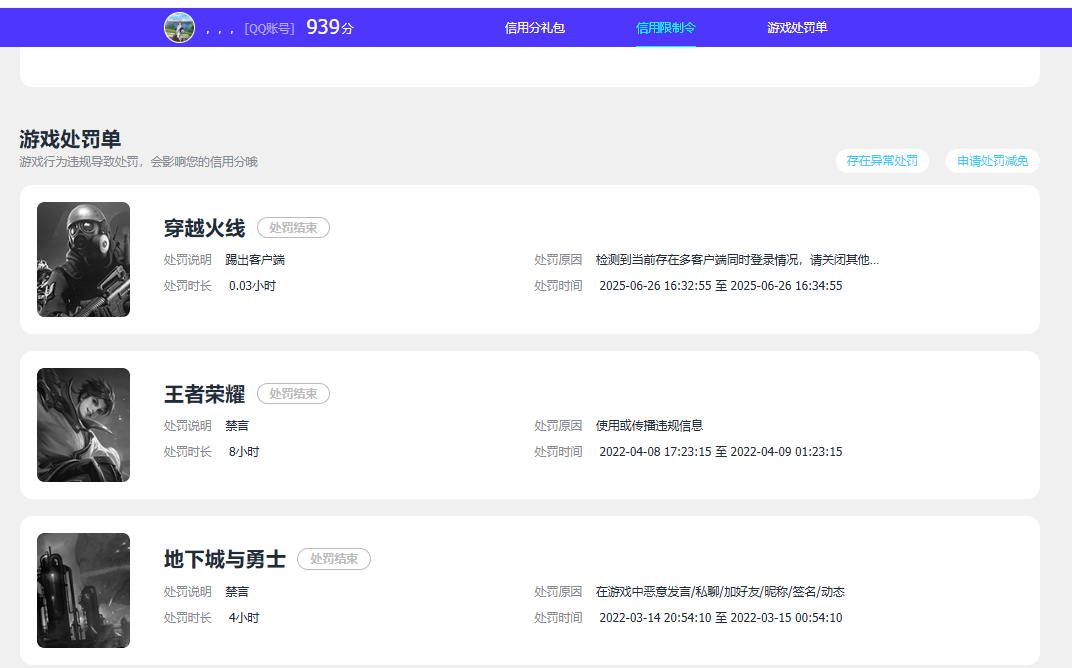Select the 地下城与勇士 title text
Viewport: 1072px width, 668px height.
pos(225,559)
